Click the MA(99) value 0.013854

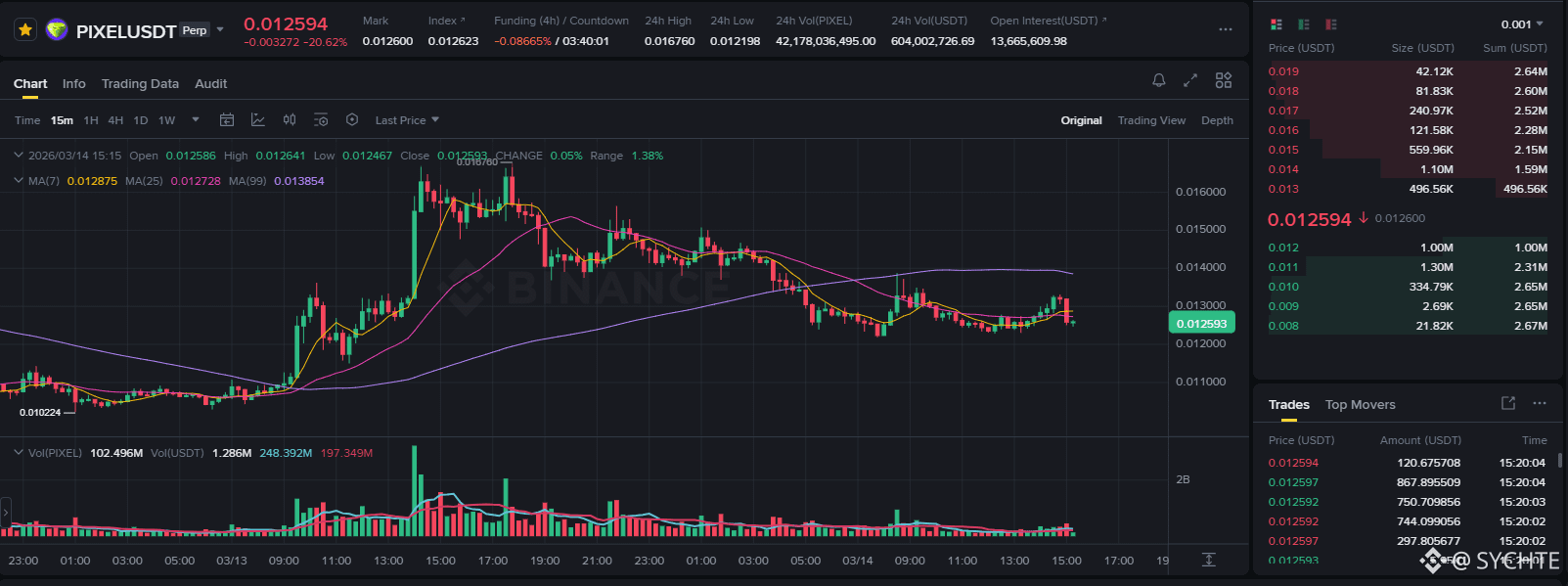(x=299, y=181)
